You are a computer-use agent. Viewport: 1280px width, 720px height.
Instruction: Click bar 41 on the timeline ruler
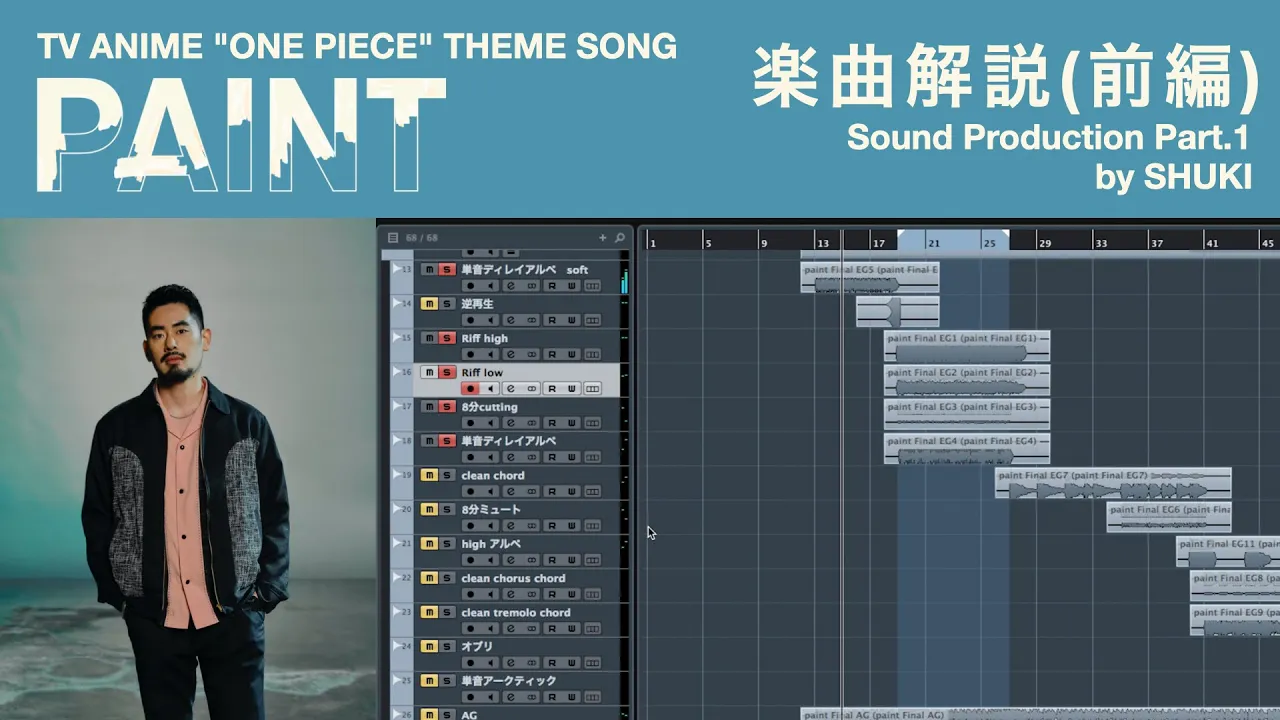[x=1212, y=242]
